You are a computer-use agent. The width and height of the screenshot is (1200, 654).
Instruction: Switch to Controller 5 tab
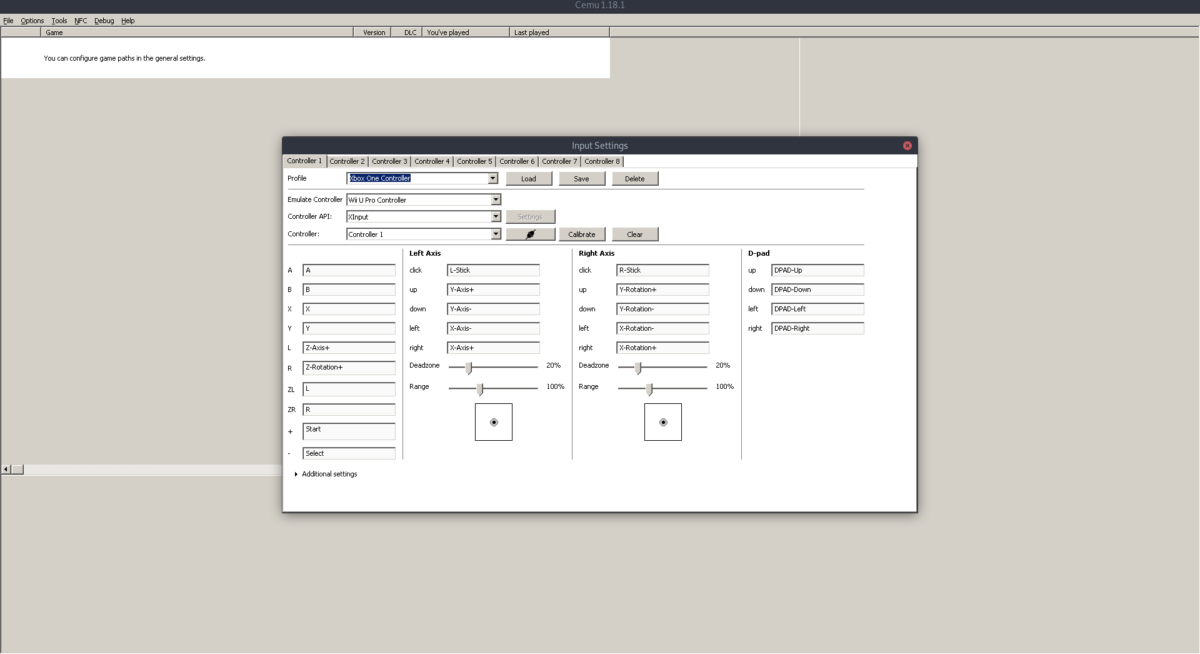point(475,161)
